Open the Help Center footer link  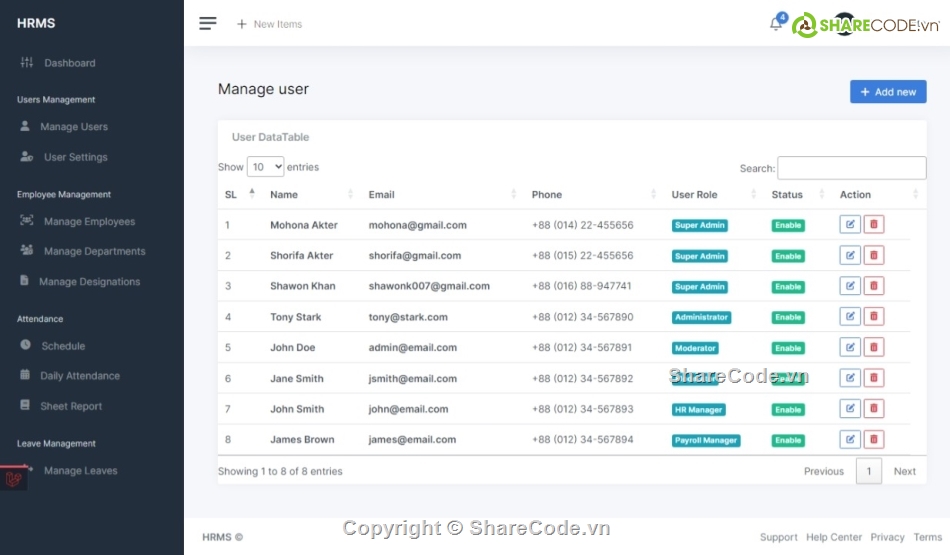pyautogui.click(x=834, y=537)
